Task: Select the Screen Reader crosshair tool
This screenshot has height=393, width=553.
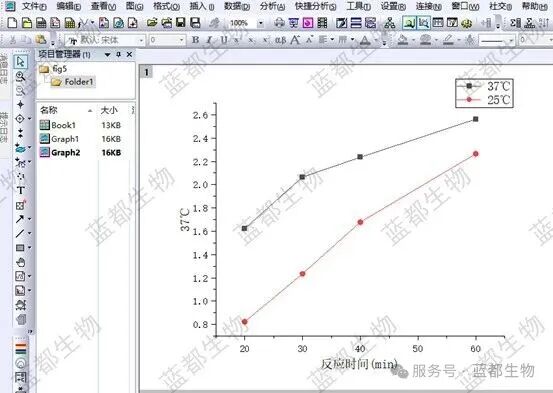Action: pyautogui.click(x=20, y=105)
